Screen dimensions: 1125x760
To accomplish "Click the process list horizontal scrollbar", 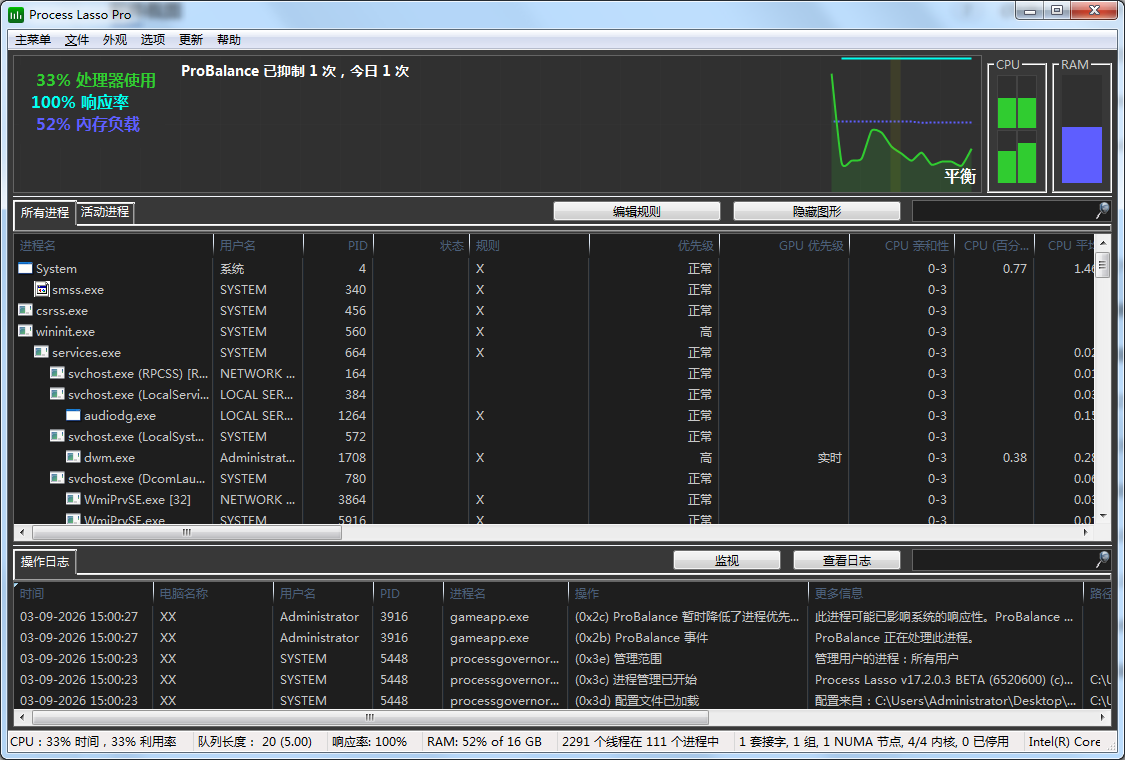I will (x=186, y=533).
